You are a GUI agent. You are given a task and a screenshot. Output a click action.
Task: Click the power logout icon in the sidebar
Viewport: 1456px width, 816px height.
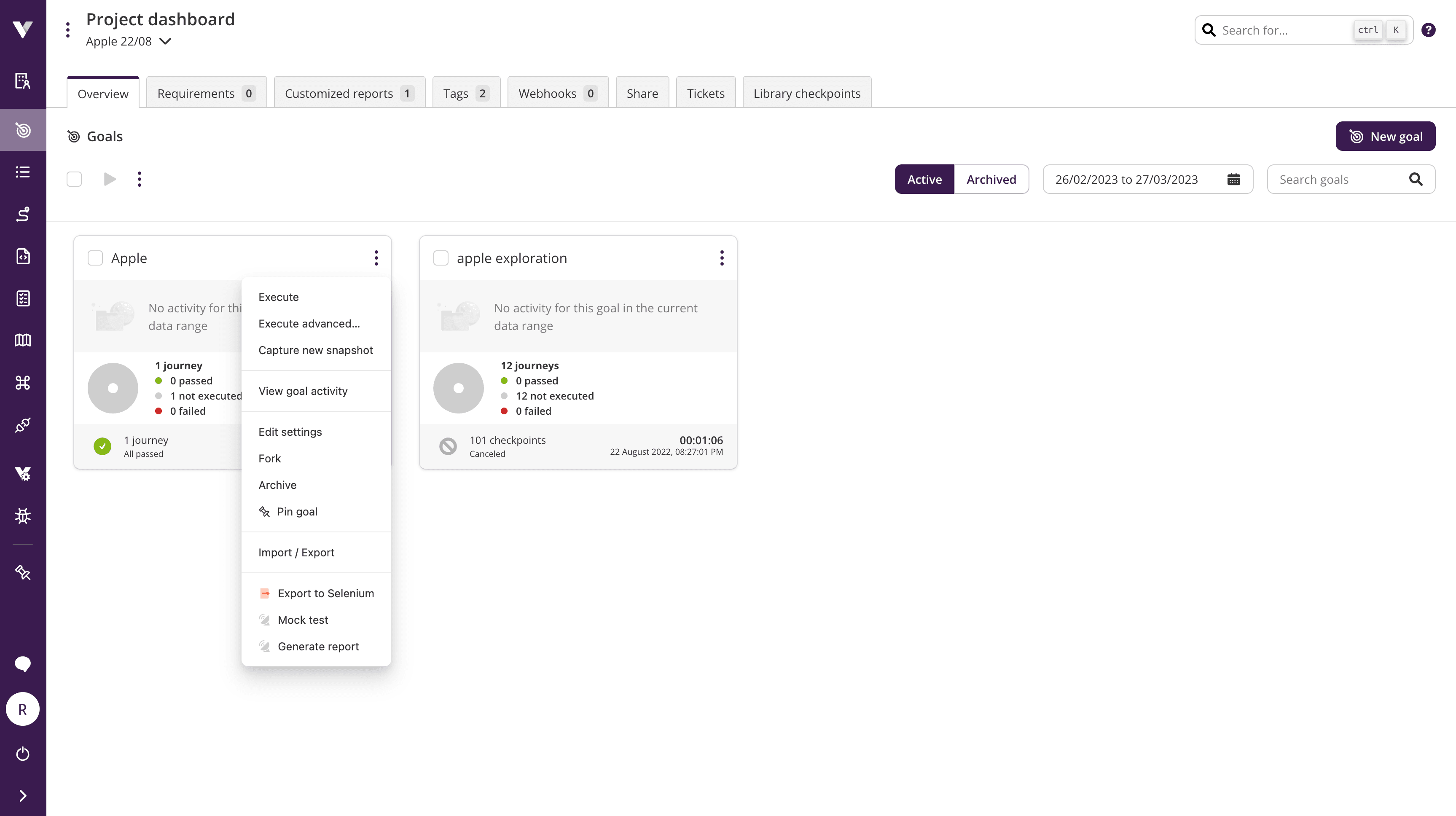pyautogui.click(x=23, y=753)
